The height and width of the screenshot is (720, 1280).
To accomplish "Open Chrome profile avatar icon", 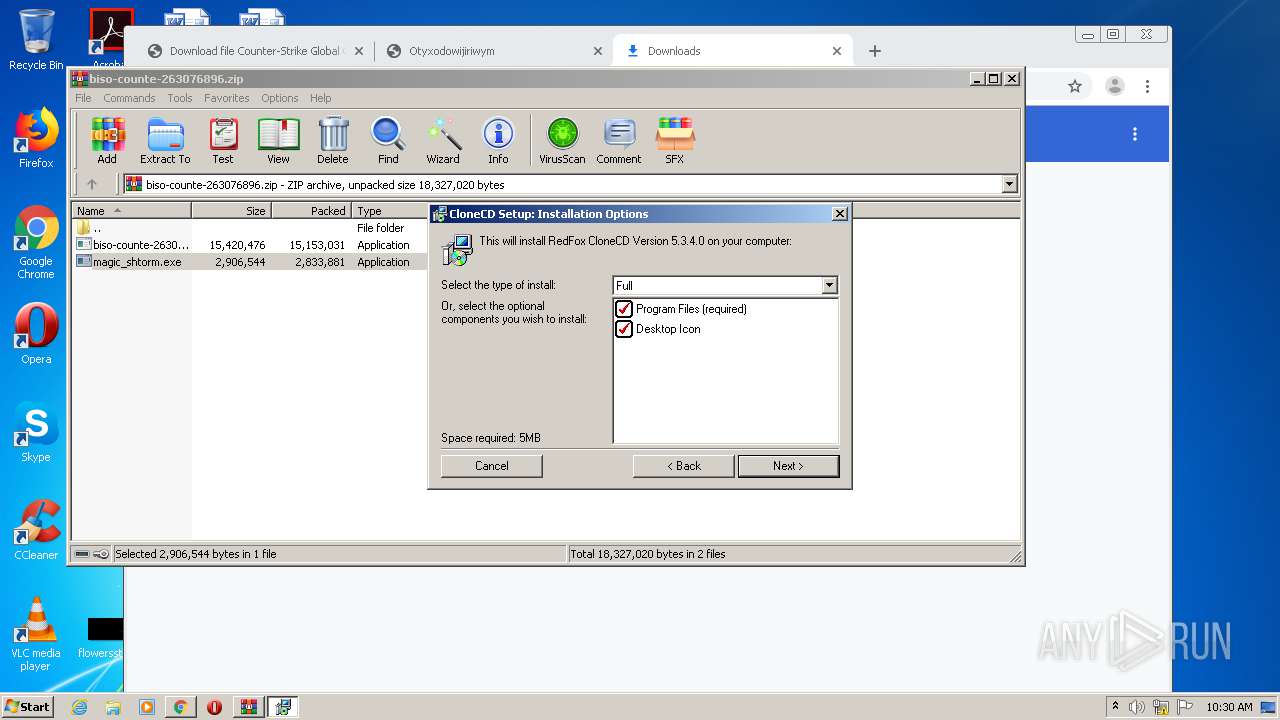I will [1114, 86].
